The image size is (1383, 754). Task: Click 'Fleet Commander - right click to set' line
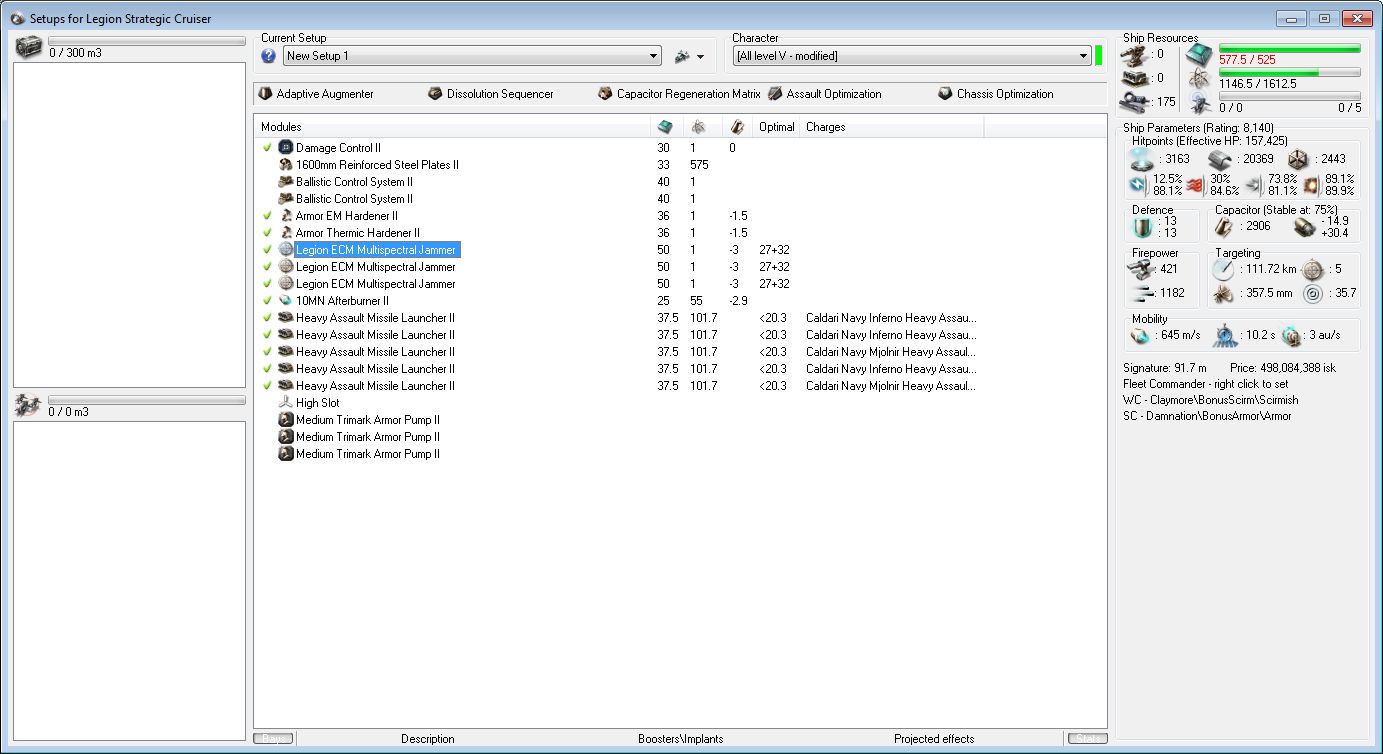(1207, 384)
